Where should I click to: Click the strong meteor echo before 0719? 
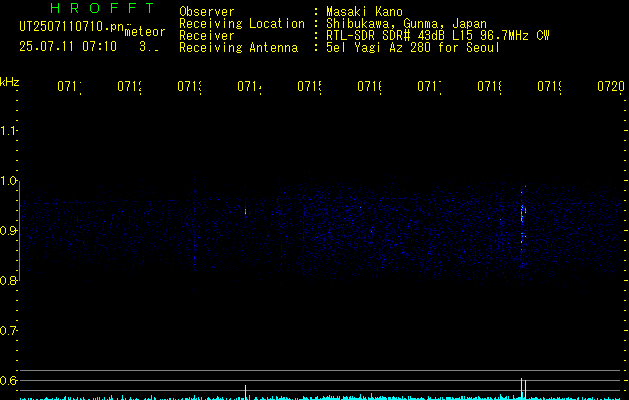(522, 215)
